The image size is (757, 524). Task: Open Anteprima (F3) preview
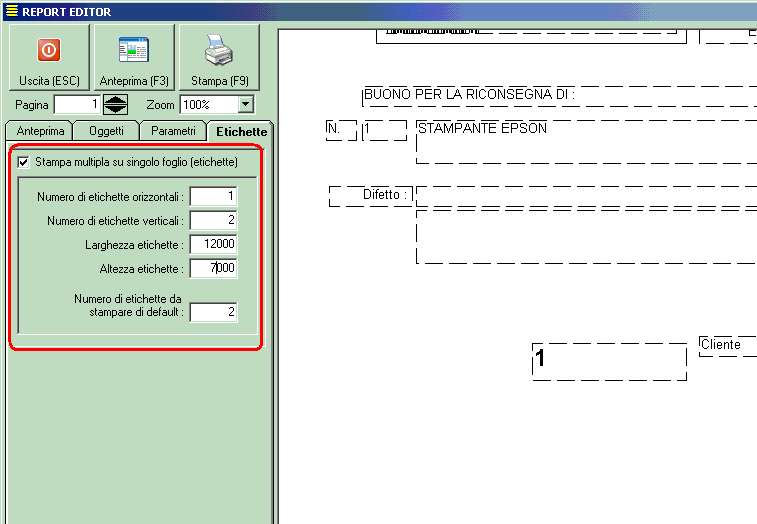click(x=134, y=57)
